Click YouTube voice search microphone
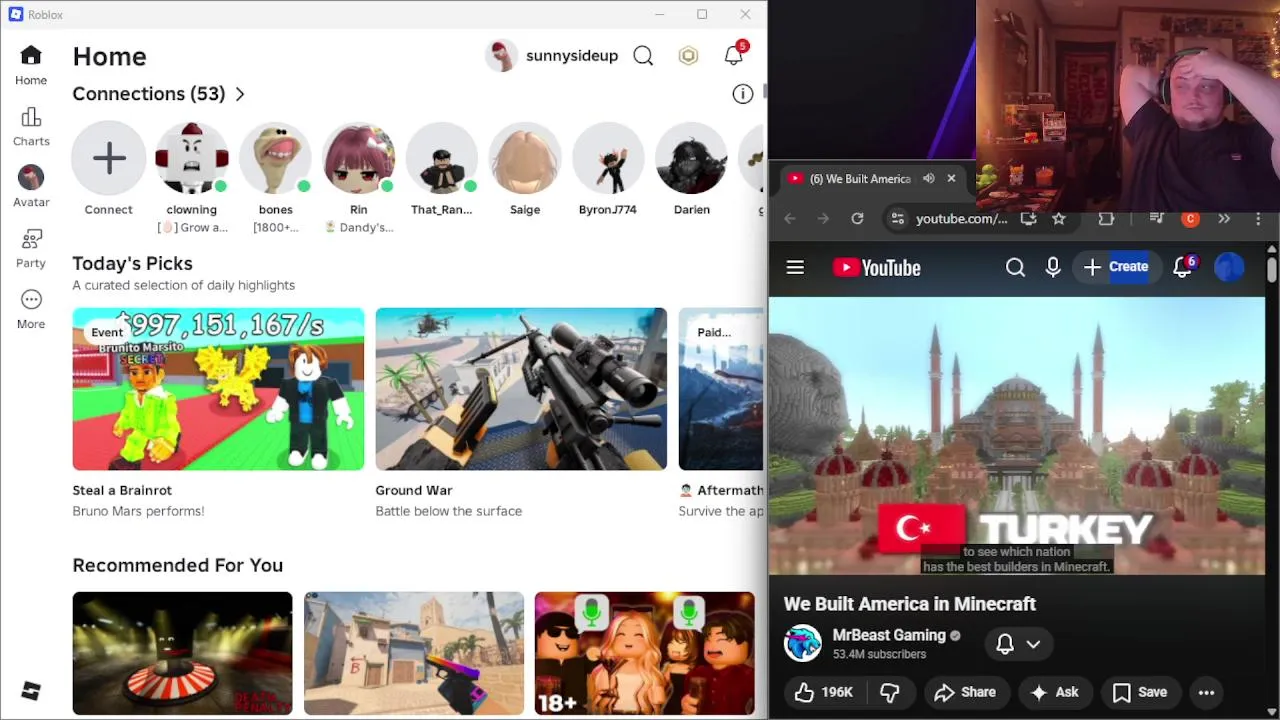 pyautogui.click(x=1053, y=267)
